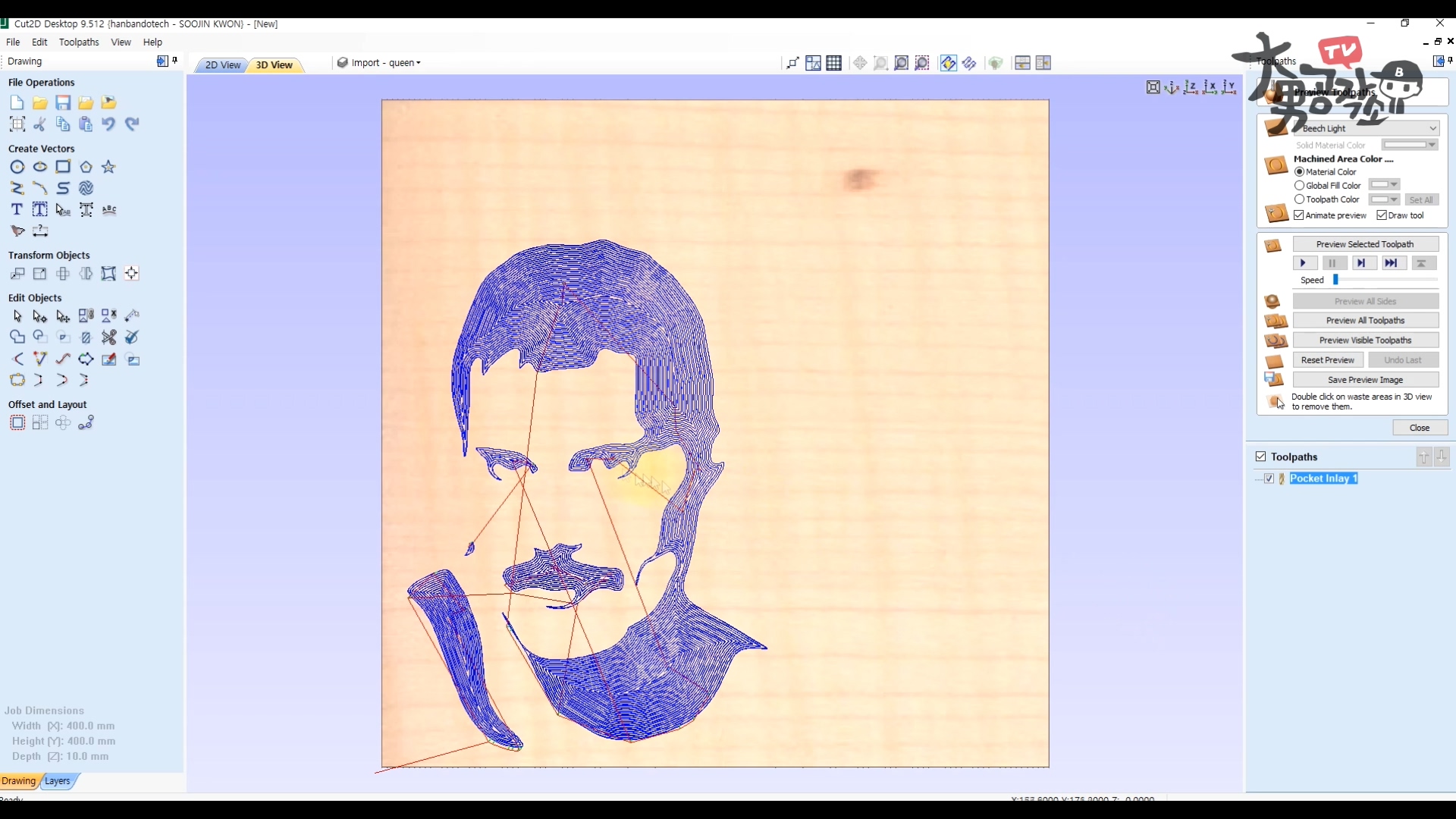Open an existing file icon
Screen dimensions: 1456x819
(39, 102)
